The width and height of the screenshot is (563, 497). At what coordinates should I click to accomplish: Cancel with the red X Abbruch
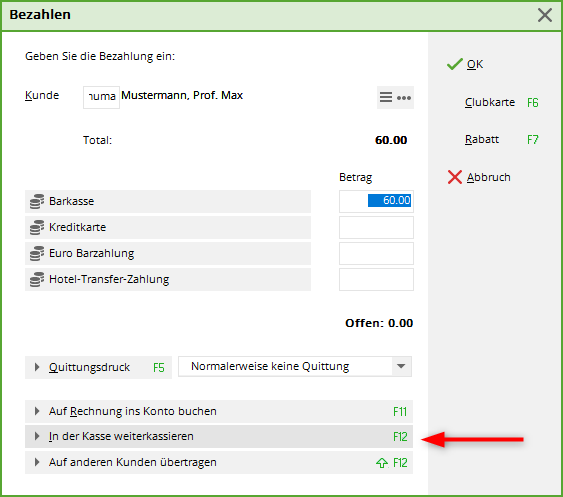tap(479, 177)
